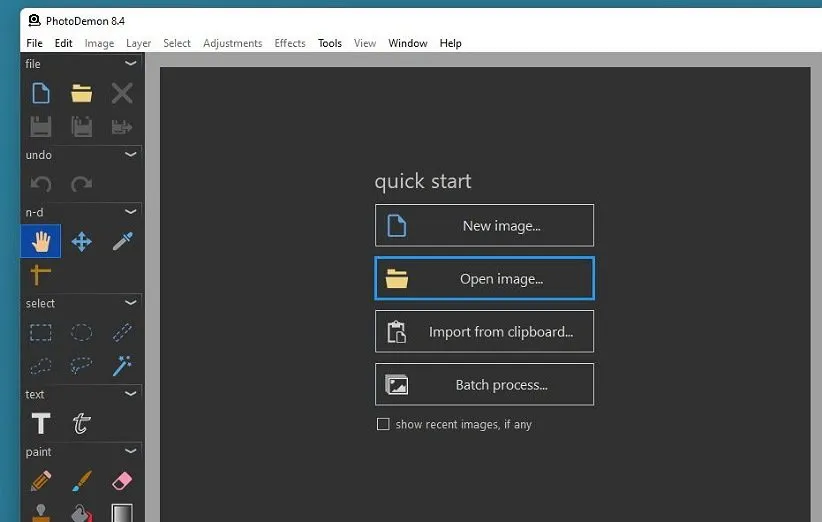Click the Open image... button
This screenshot has height=522, width=822.
tap(484, 279)
